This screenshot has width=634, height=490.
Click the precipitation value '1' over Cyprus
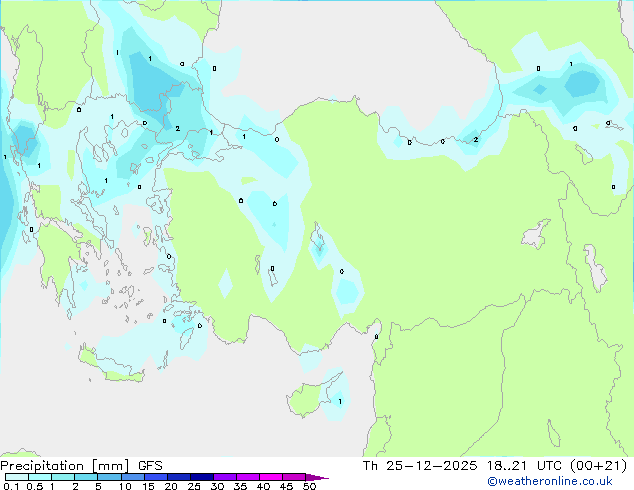point(340,401)
